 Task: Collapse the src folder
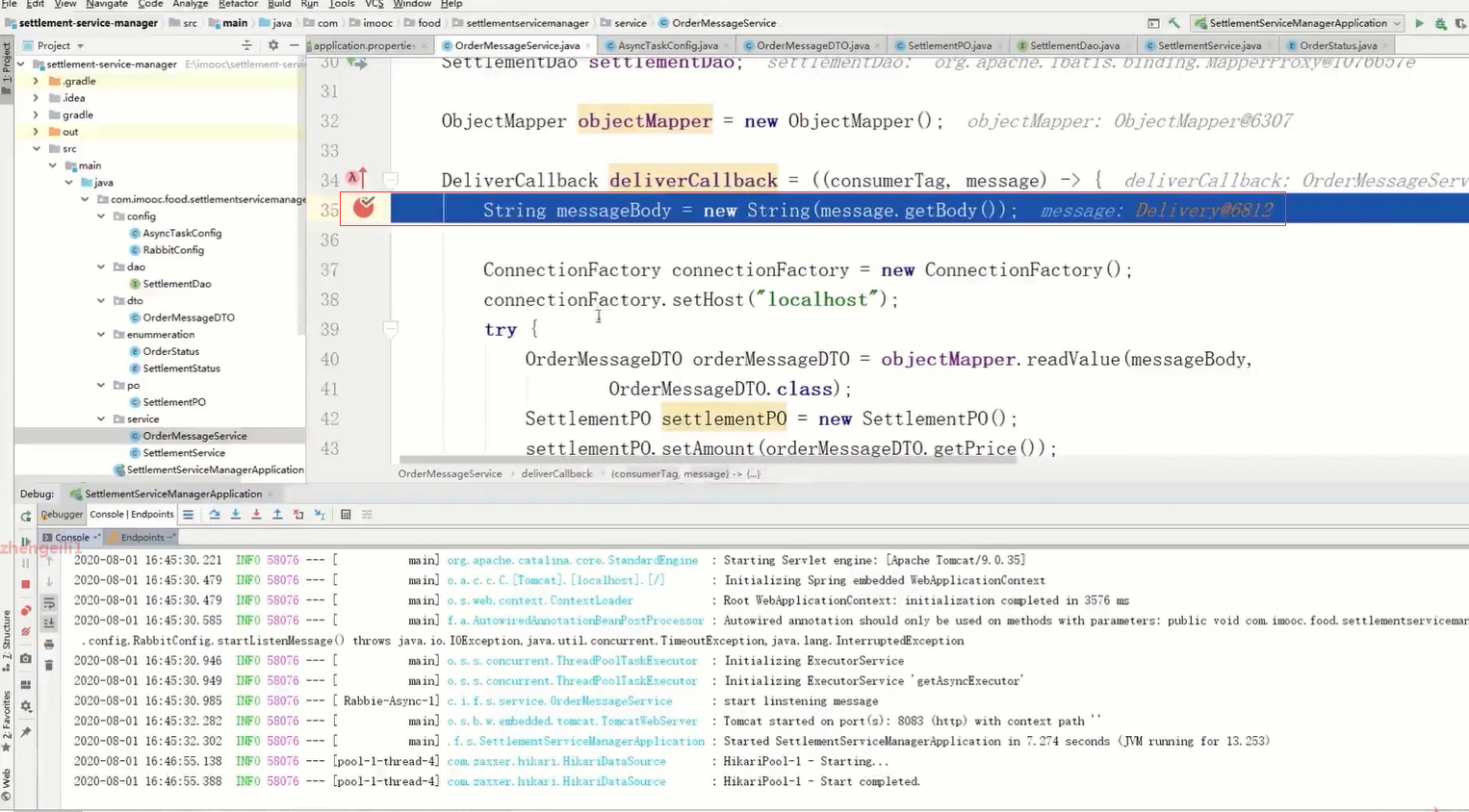tap(37, 149)
